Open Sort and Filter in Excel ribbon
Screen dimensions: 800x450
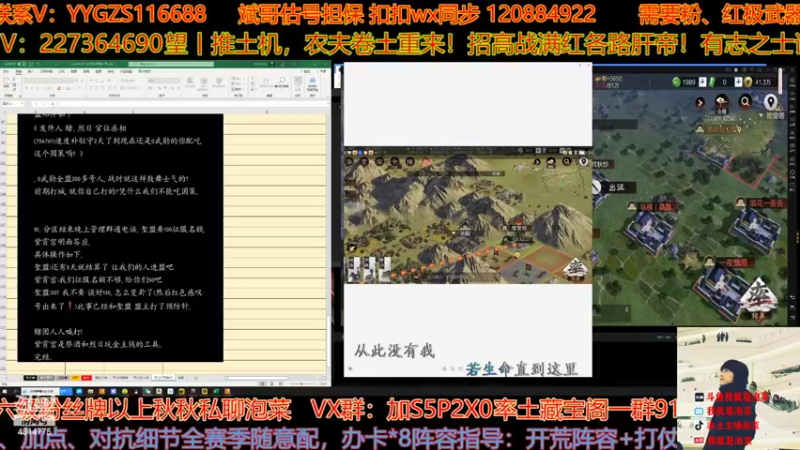click(x=266, y=83)
